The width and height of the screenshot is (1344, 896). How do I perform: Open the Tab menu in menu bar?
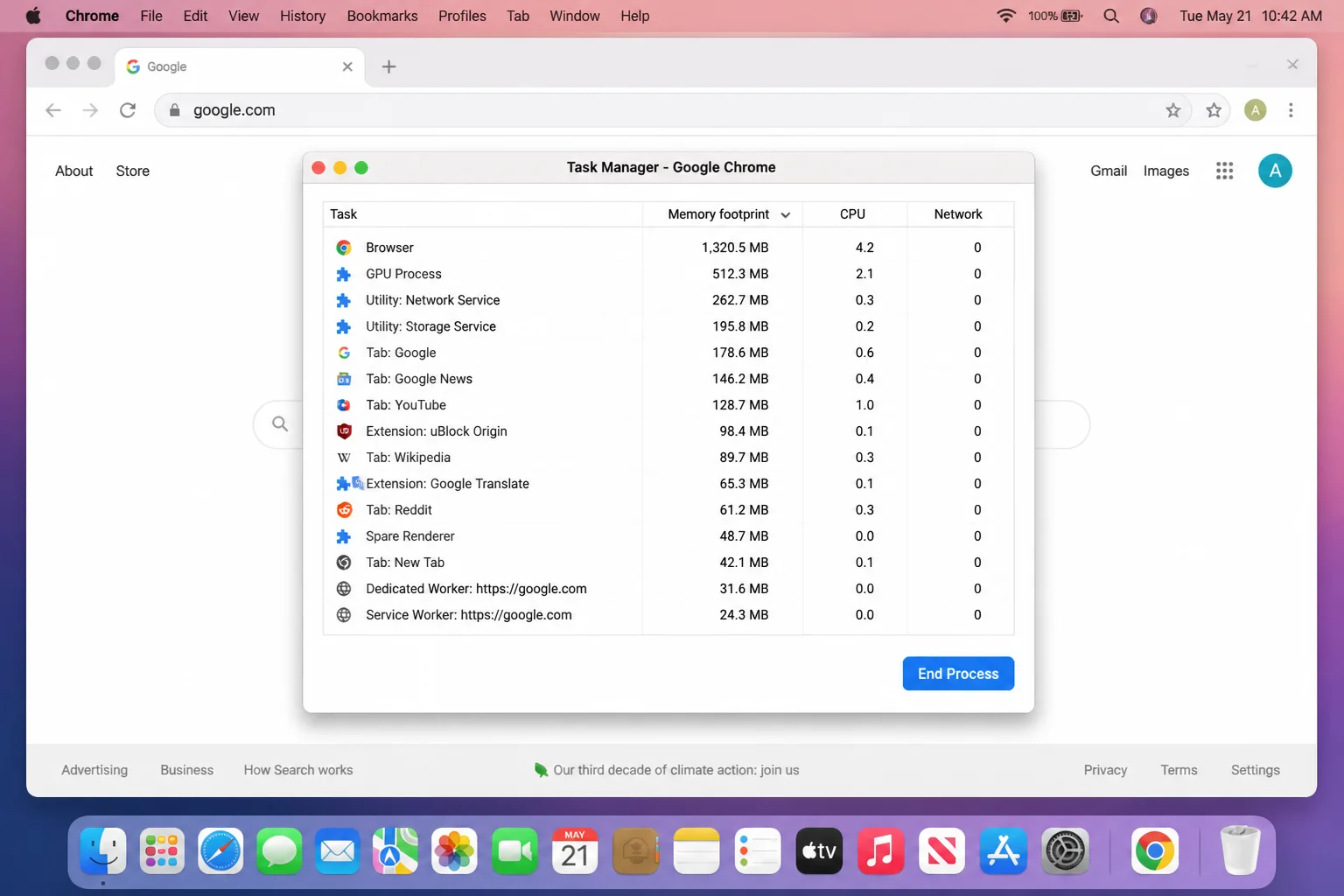(518, 16)
